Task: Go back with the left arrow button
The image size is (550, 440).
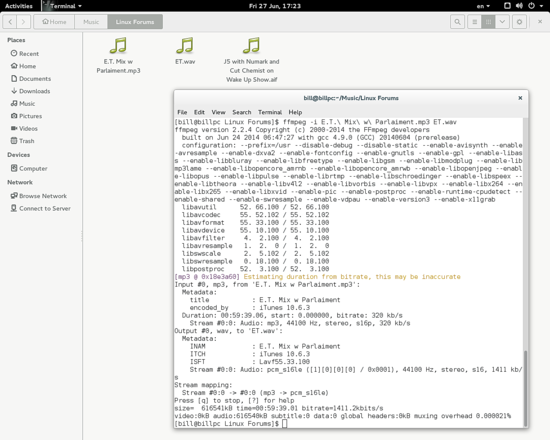Action: pyautogui.click(x=10, y=22)
